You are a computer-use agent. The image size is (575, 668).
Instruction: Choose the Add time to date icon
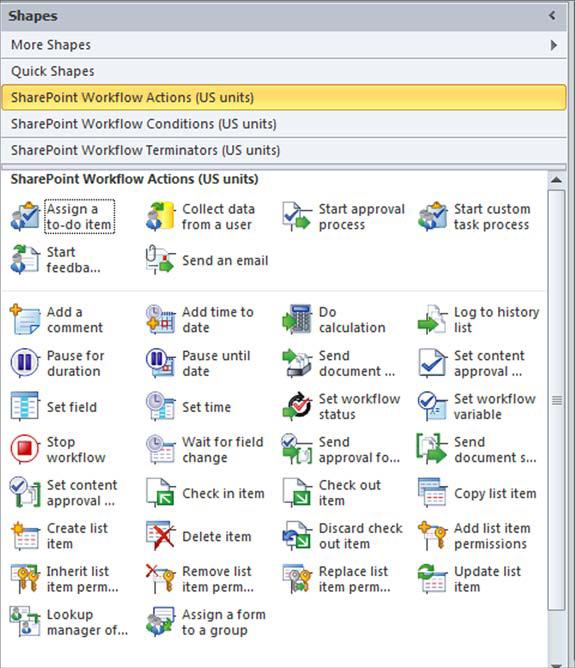160,320
